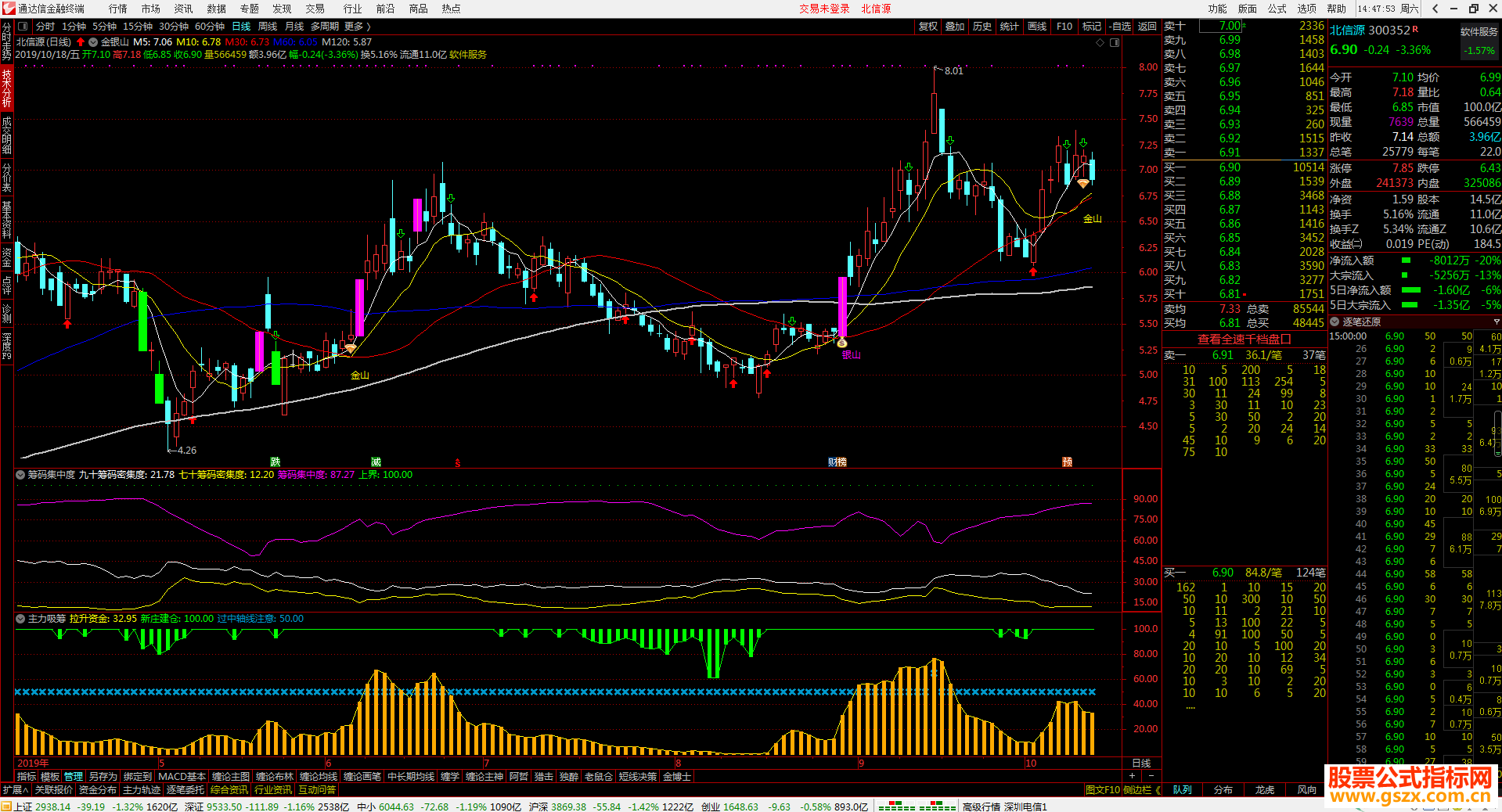Screen dimensions: 1502x812
Task: Click the TDX application logo icon
Action: 9,9
